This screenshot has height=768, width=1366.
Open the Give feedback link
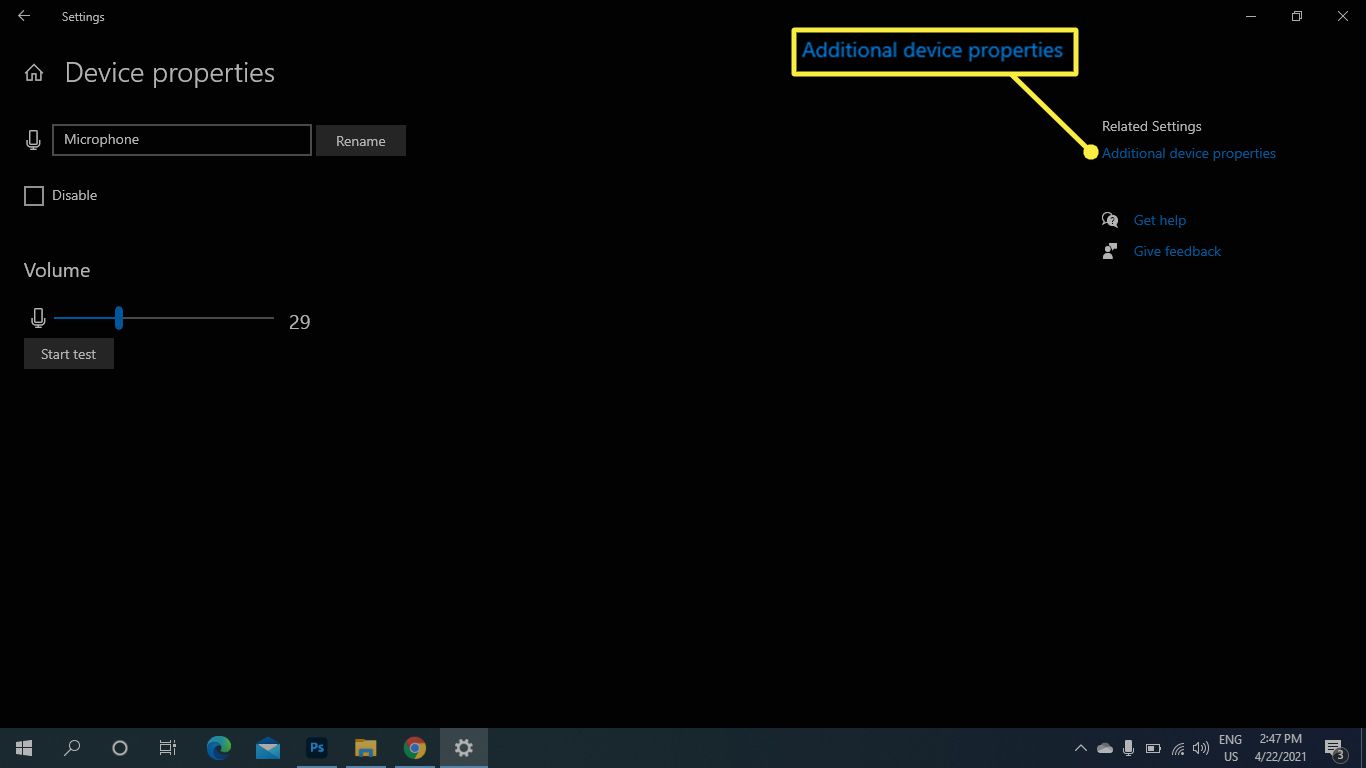click(x=1177, y=251)
